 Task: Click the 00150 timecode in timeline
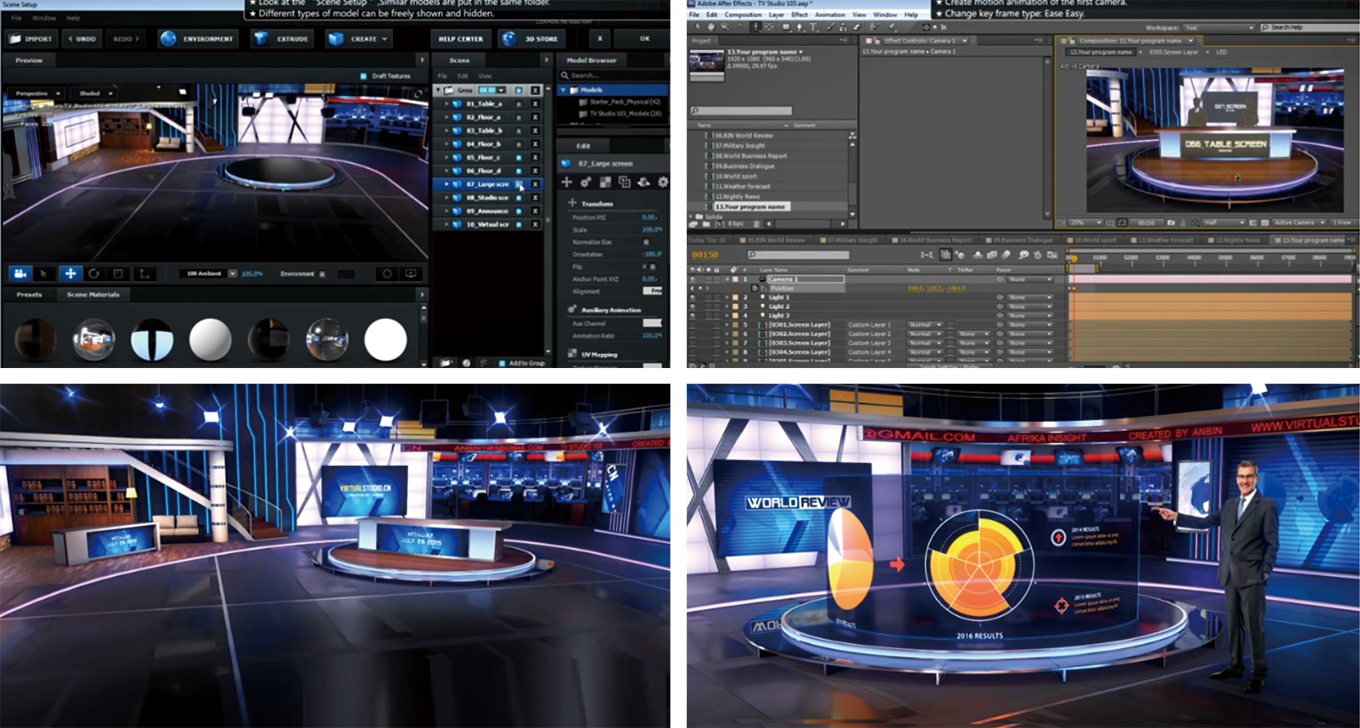pyautogui.click(x=706, y=255)
